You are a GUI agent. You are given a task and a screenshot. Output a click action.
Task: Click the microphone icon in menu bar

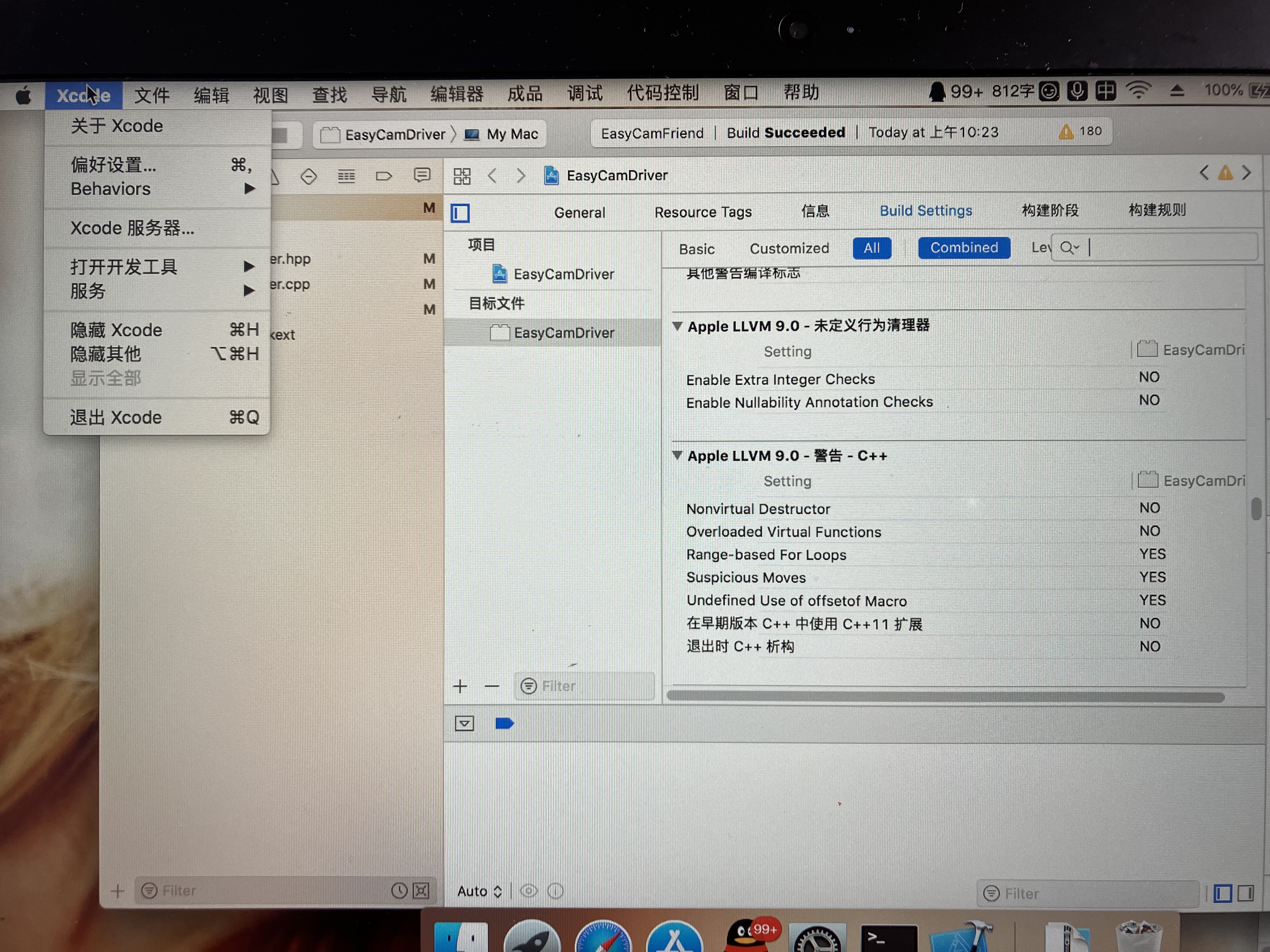click(1078, 91)
